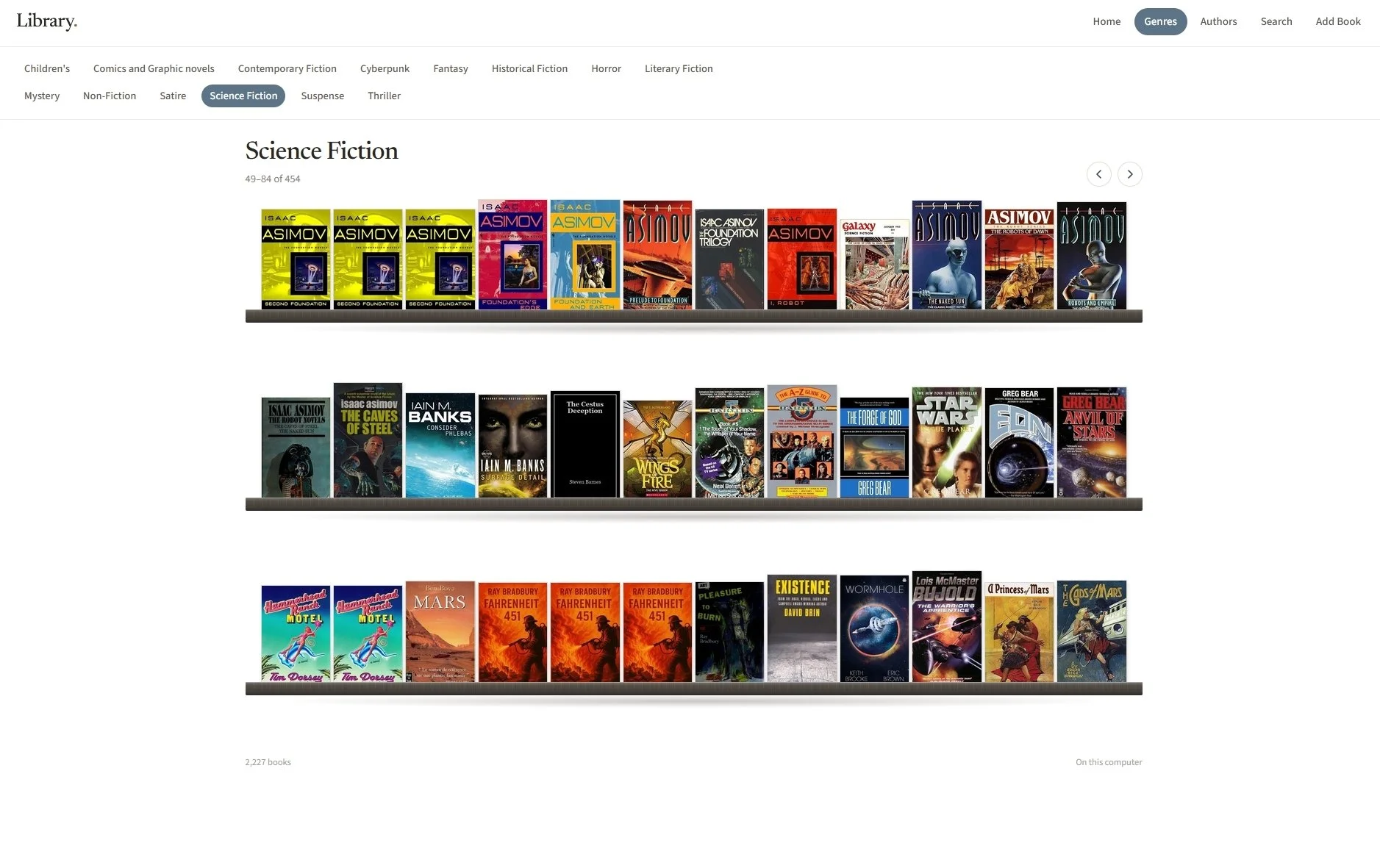This screenshot has width=1380, height=868.
Task: Open The Forge of God cover
Action: tap(874, 448)
